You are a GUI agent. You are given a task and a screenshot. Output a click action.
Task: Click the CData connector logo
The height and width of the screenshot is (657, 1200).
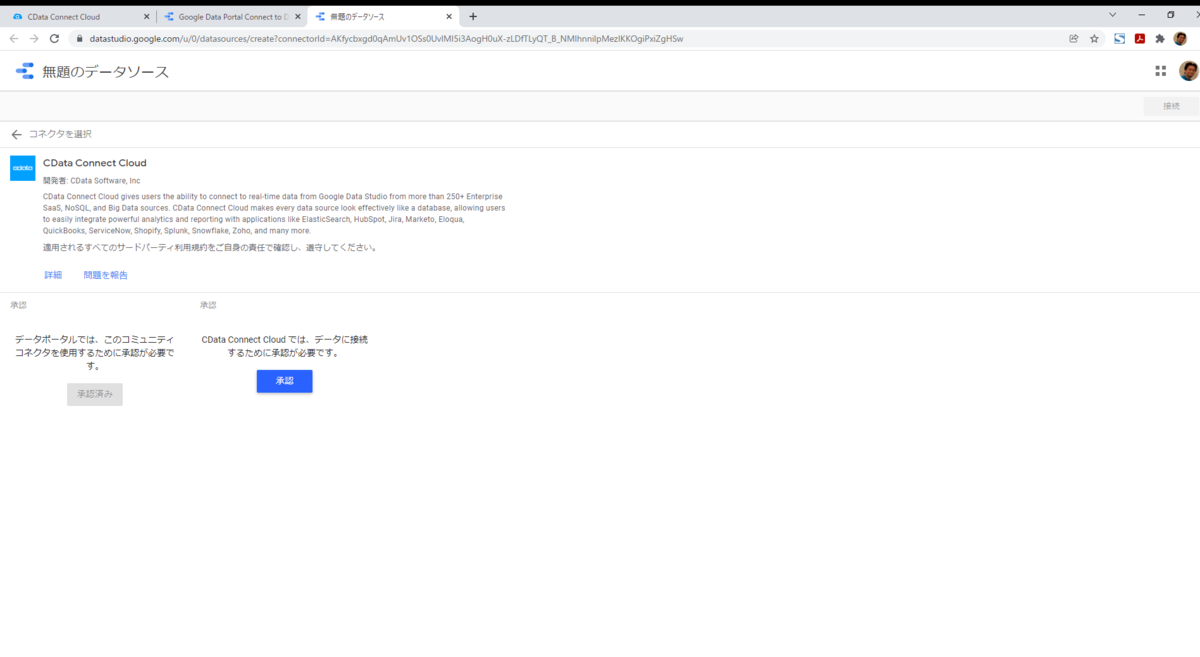pyautogui.click(x=23, y=168)
